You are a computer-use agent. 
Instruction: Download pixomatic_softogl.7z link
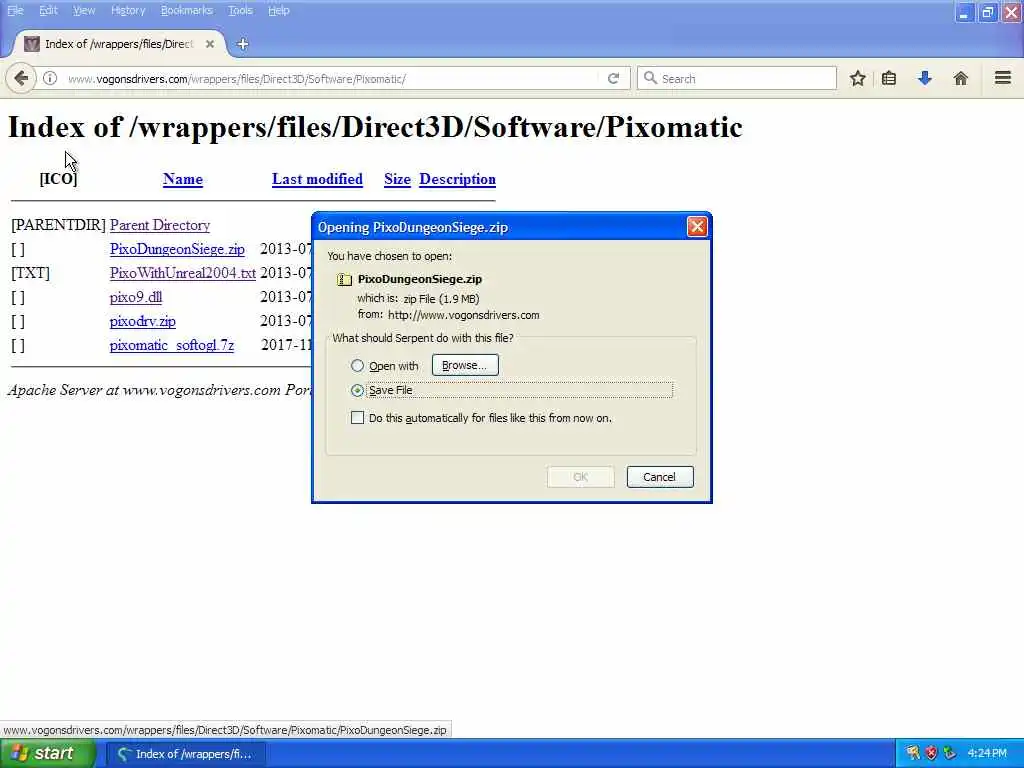tap(172, 345)
